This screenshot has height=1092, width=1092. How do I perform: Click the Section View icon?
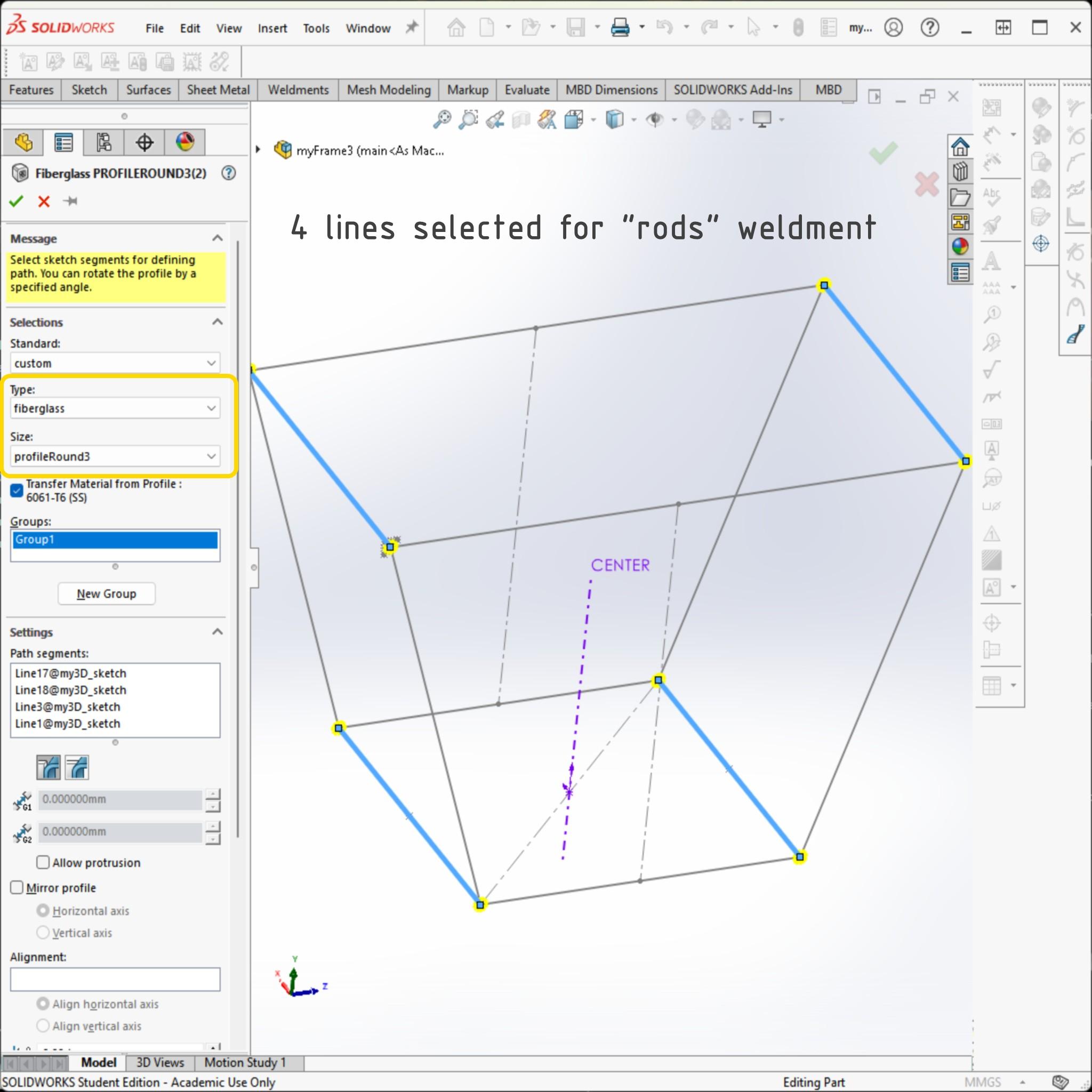[x=521, y=119]
